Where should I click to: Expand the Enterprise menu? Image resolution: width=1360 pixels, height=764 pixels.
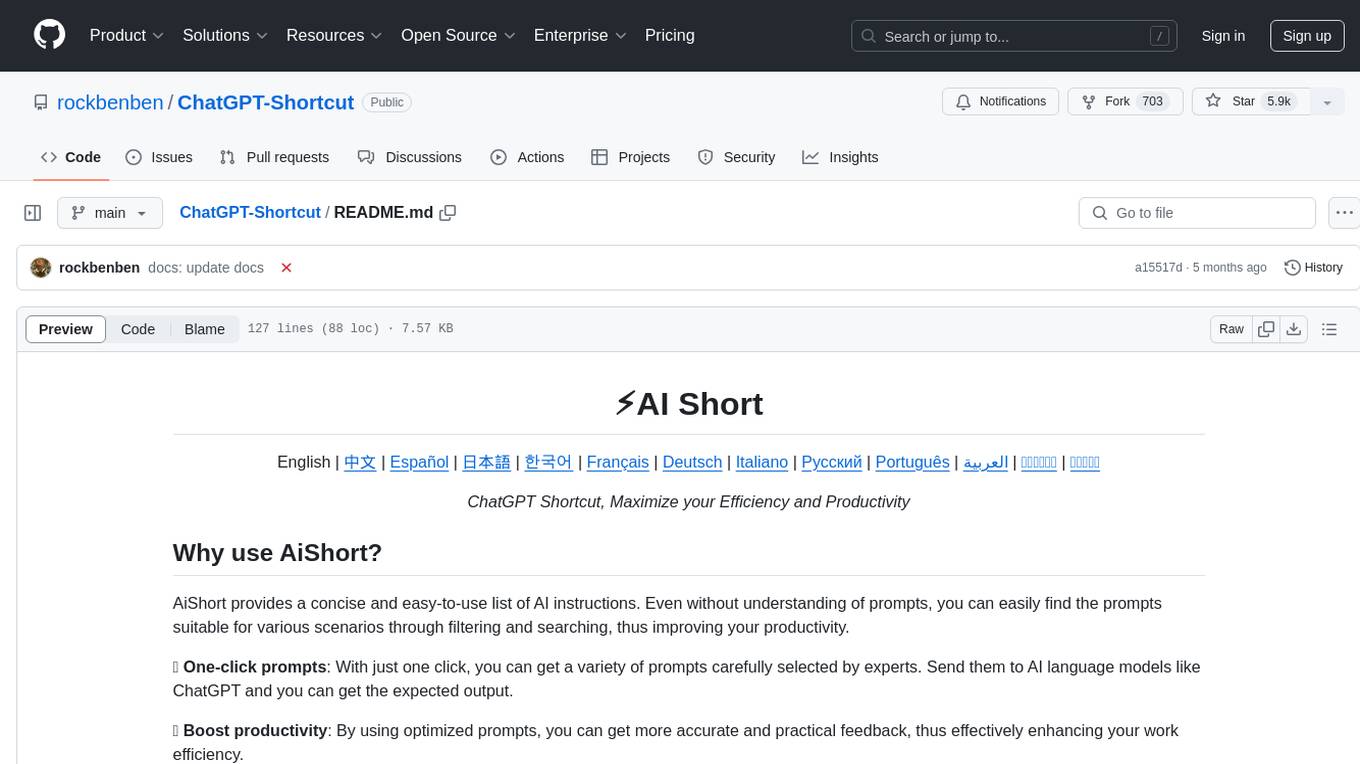(580, 35)
